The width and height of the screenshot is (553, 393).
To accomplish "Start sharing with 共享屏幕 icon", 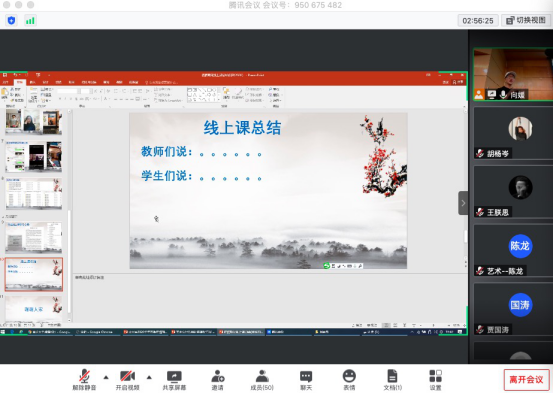I will click(174, 380).
